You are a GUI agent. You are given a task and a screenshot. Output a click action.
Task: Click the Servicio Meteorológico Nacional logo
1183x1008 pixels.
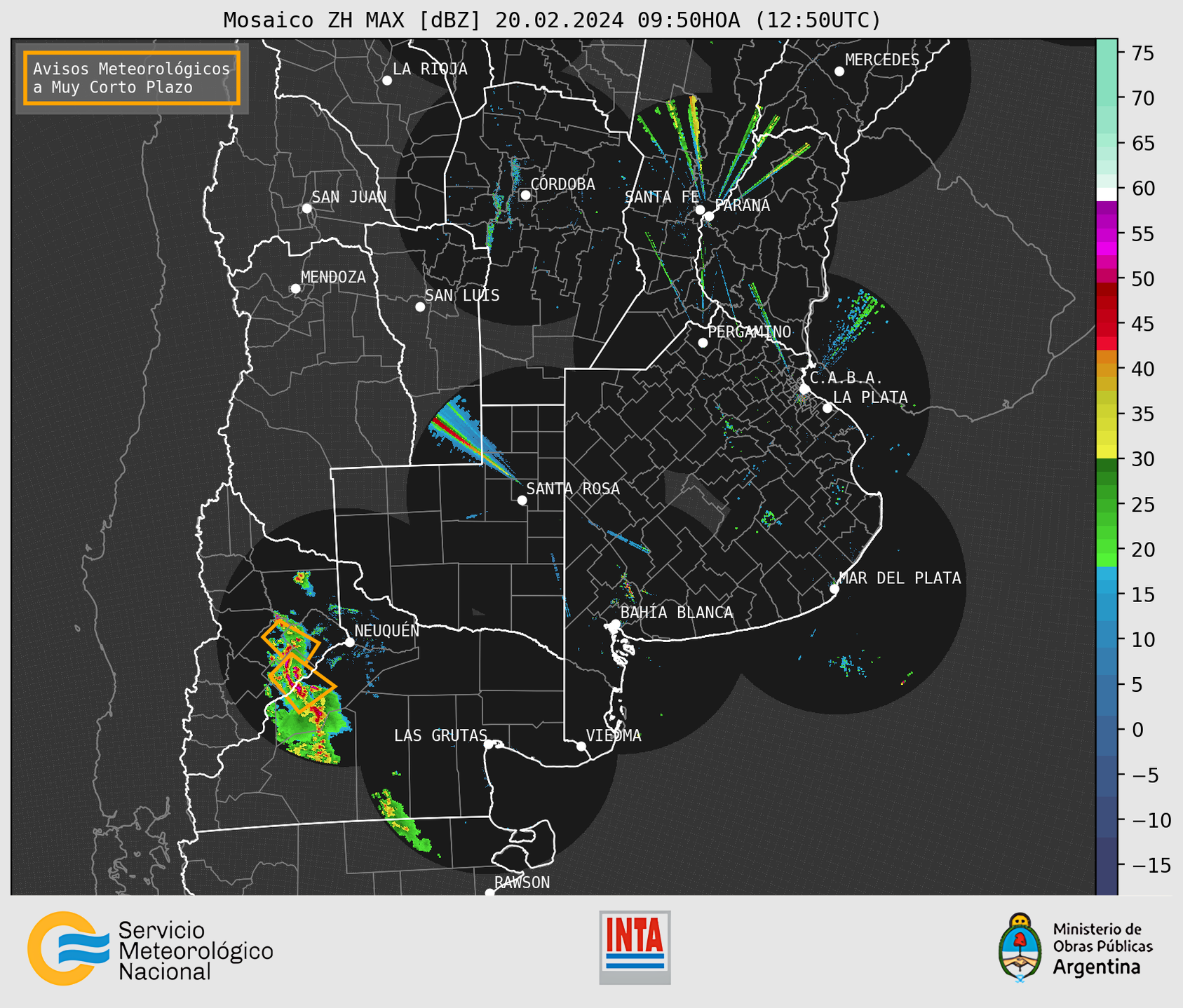pyautogui.click(x=150, y=949)
